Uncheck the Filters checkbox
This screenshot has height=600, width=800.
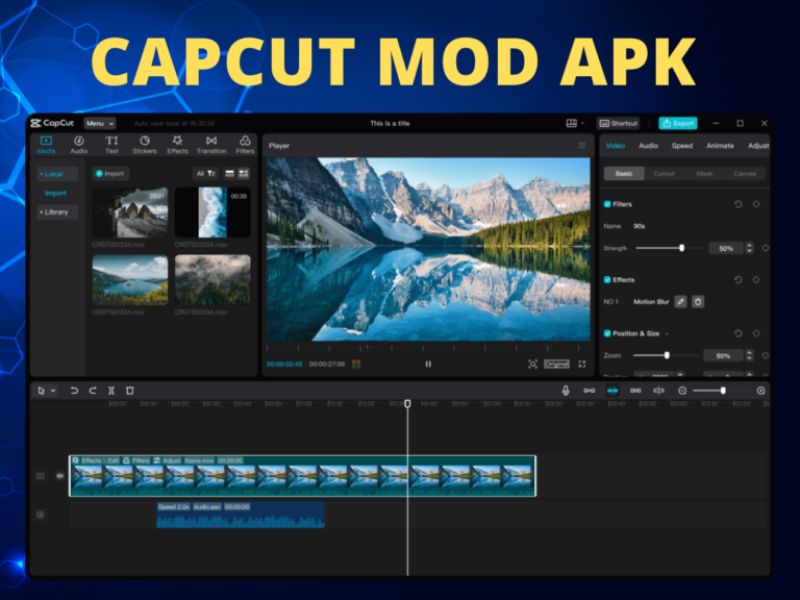(x=607, y=204)
